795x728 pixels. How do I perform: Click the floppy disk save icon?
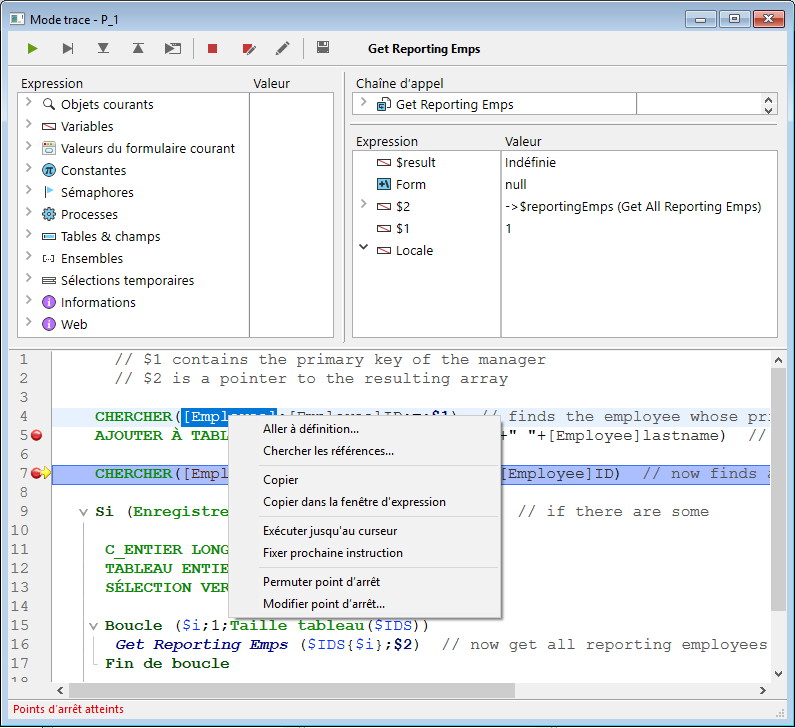(x=323, y=48)
